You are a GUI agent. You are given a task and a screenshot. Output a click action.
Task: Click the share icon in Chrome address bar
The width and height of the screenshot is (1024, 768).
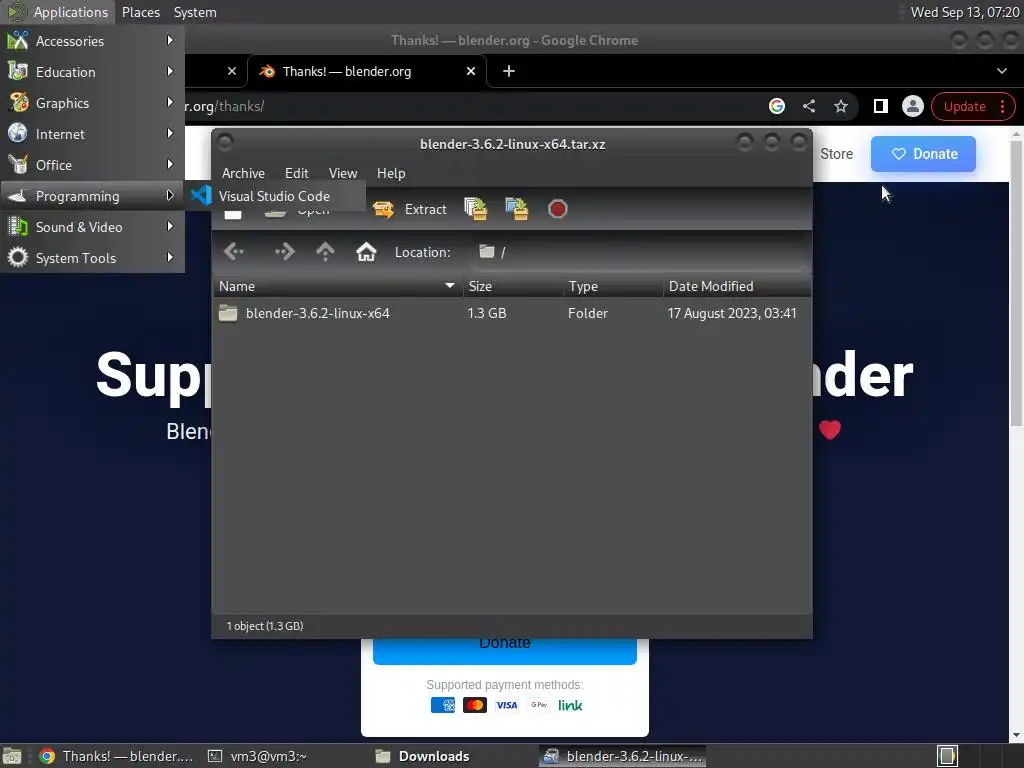(x=808, y=106)
